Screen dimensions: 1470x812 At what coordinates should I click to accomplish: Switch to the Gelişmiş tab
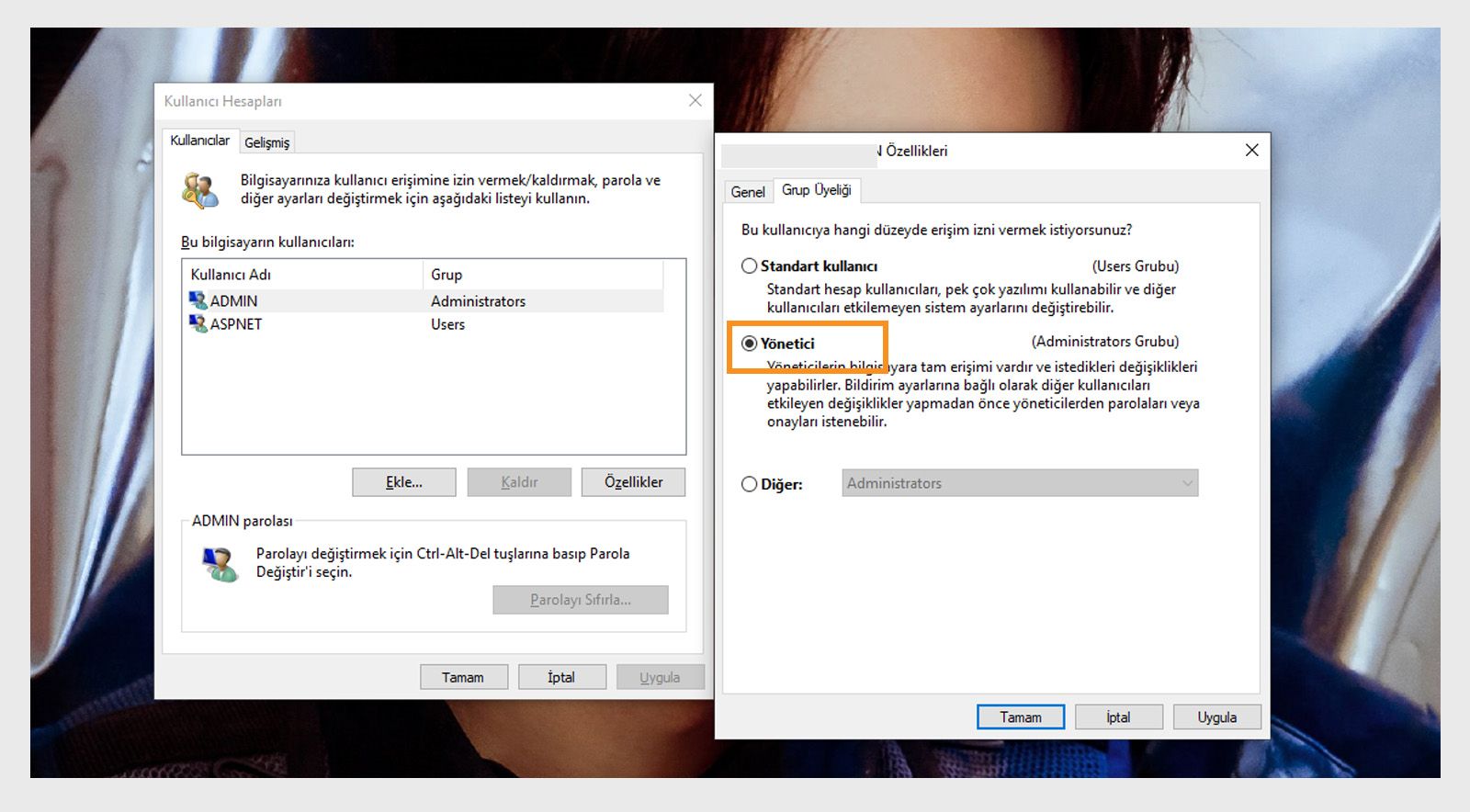point(266,142)
